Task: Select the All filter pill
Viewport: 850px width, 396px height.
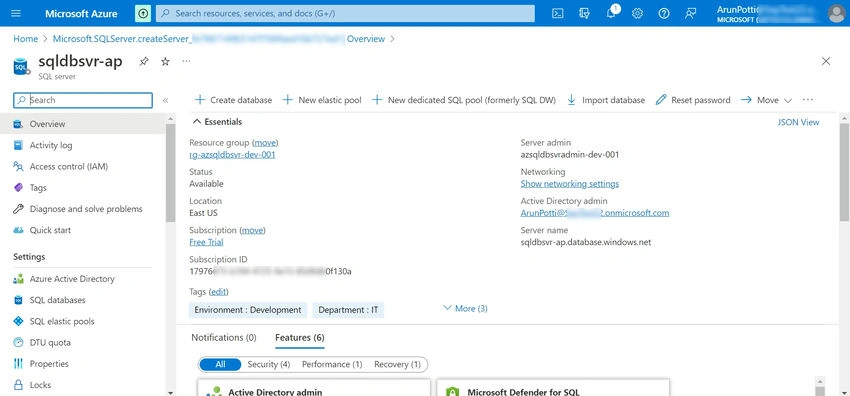Action: pyautogui.click(x=220, y=365)
